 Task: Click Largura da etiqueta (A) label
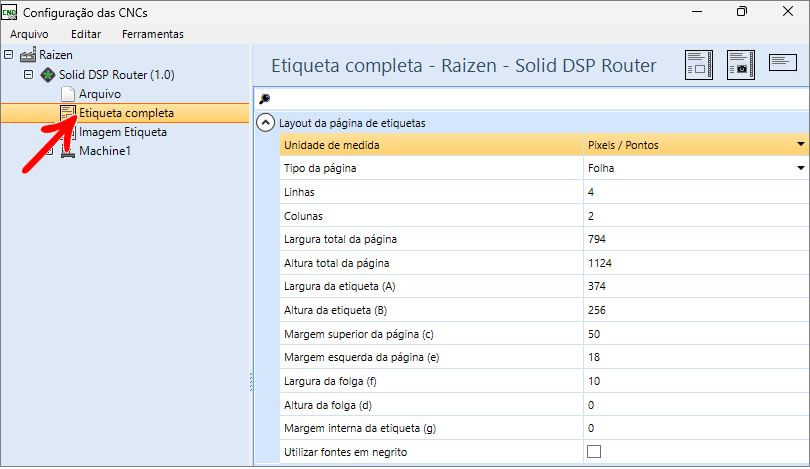click(339, 286)
